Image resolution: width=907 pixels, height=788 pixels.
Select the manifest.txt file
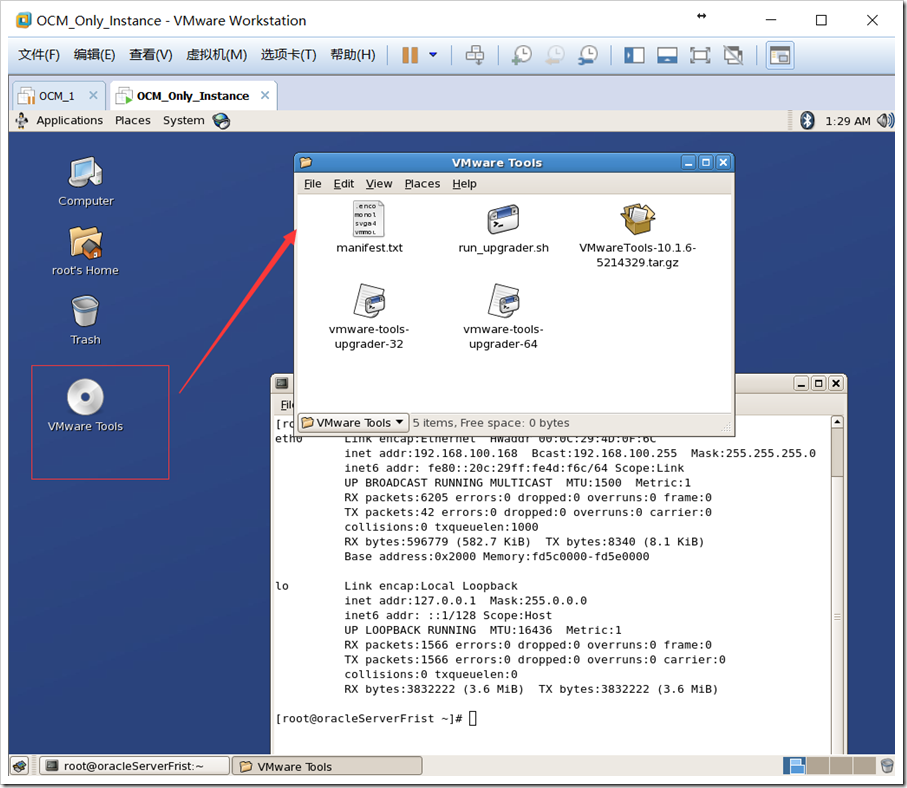[x=369, y=227]
